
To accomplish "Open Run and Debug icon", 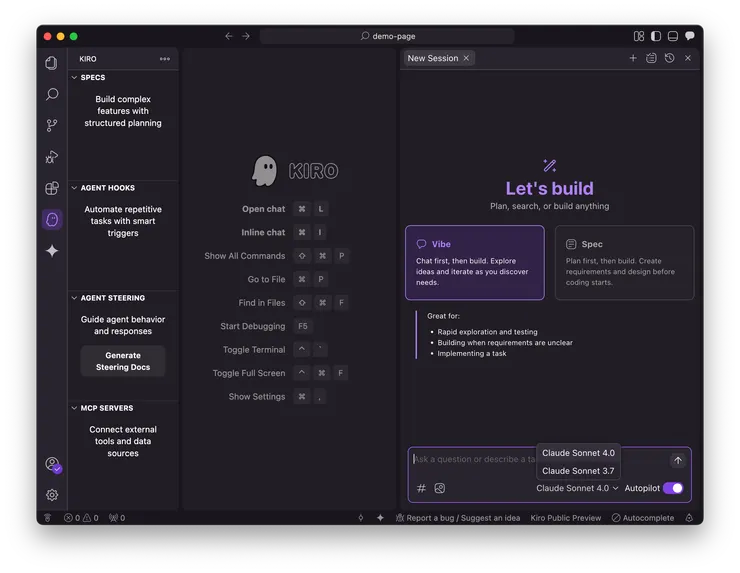I will coord(52,157).
